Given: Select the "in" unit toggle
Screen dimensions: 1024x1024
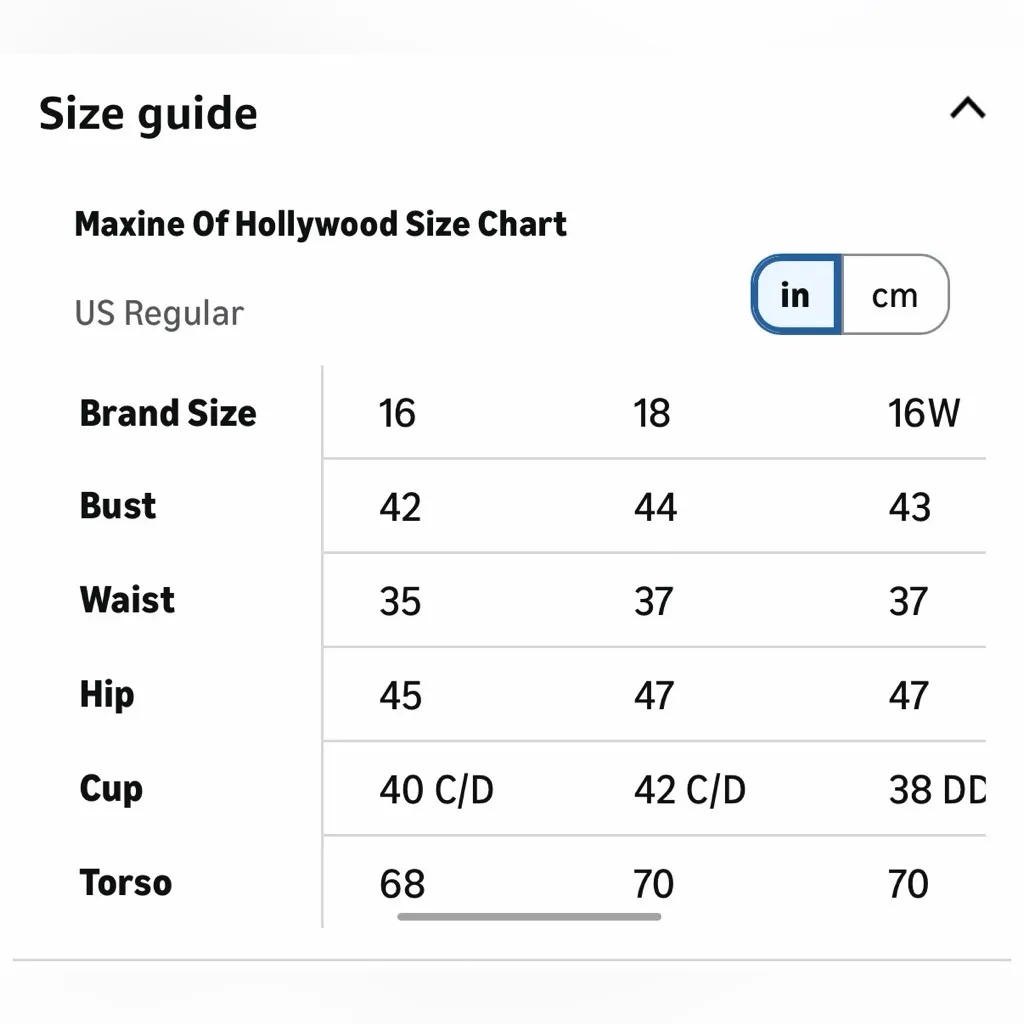Looking at the screenshot, I should [x=795, y=294].
